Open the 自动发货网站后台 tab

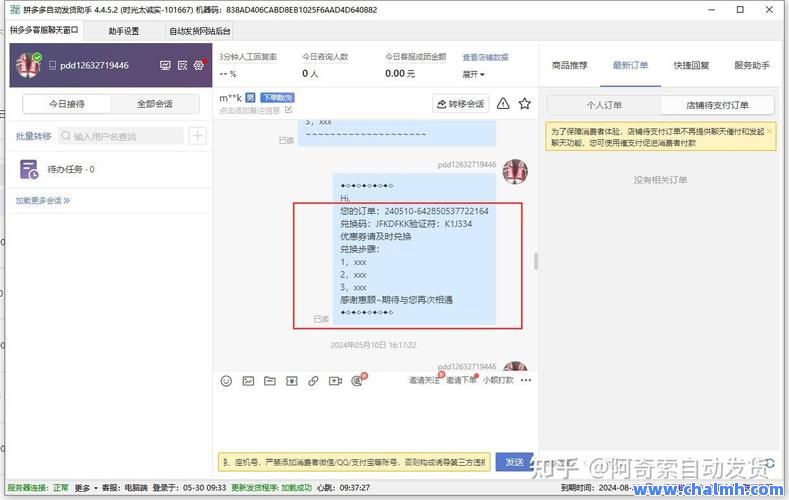[200, 31]
